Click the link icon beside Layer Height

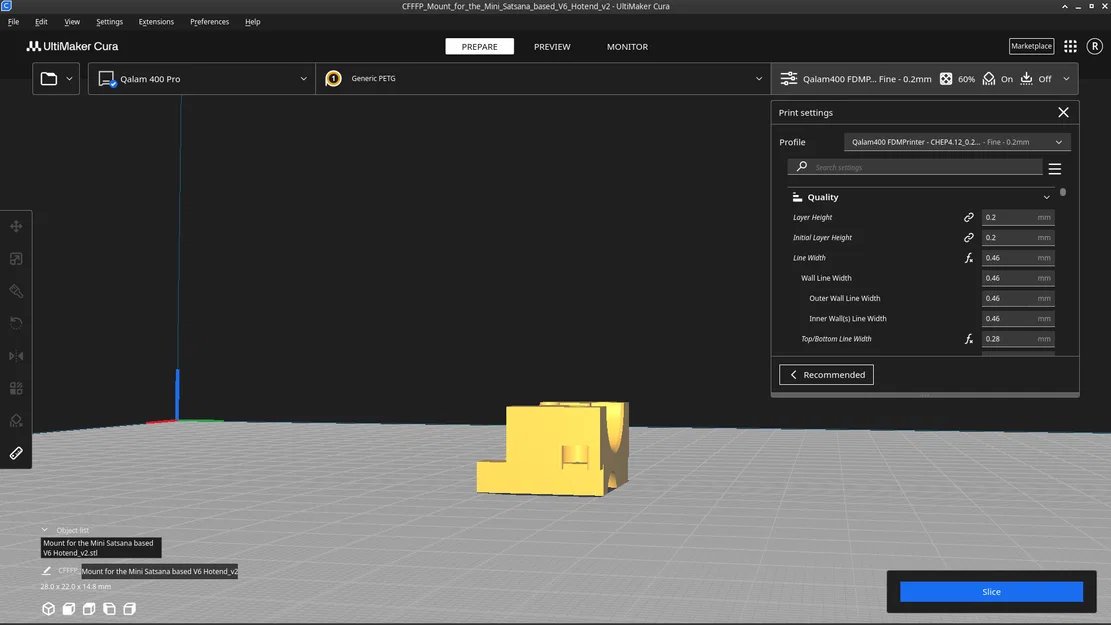[x=969, y=218]
